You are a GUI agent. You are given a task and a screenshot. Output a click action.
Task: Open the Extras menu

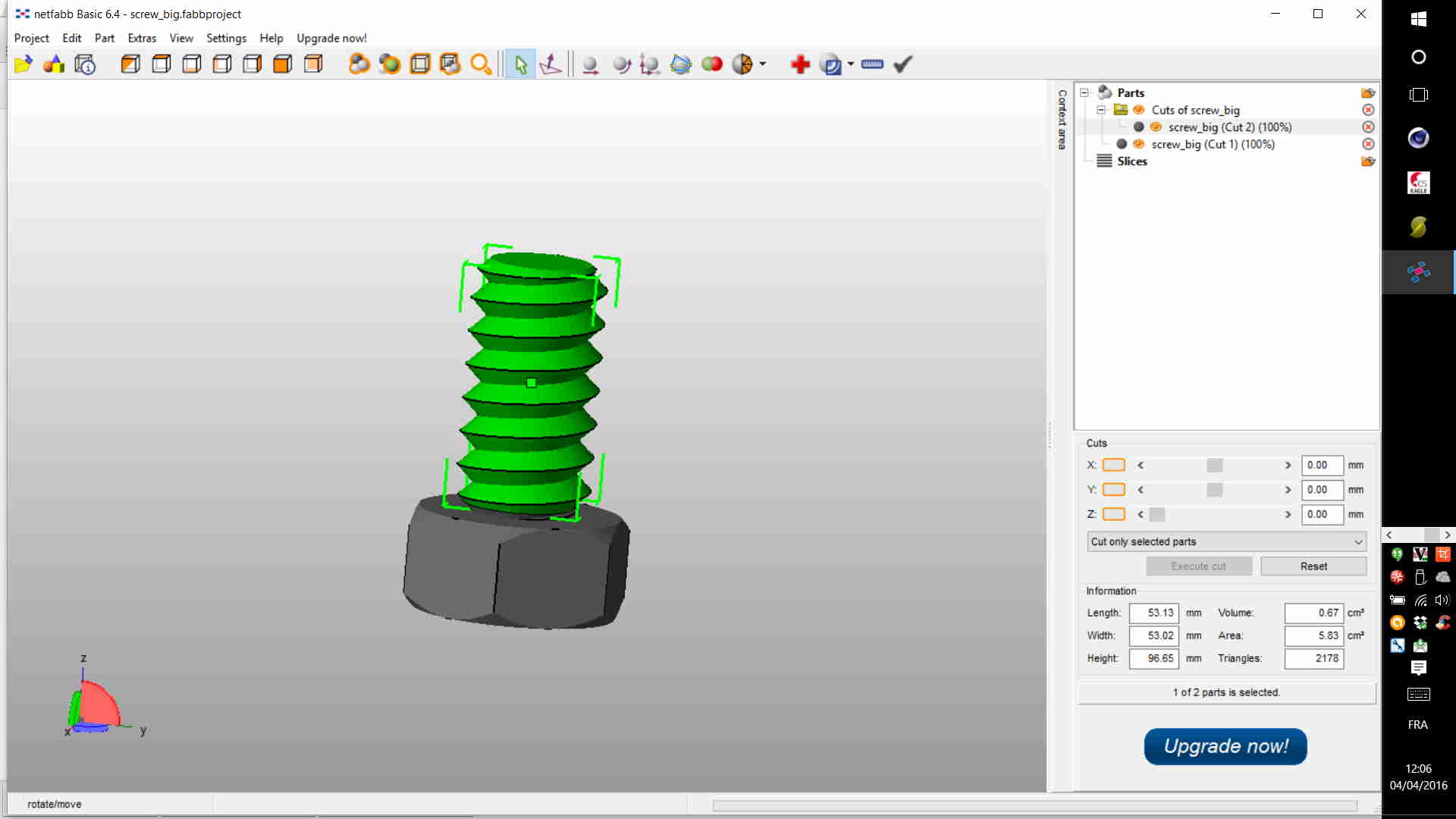(142, 38)
